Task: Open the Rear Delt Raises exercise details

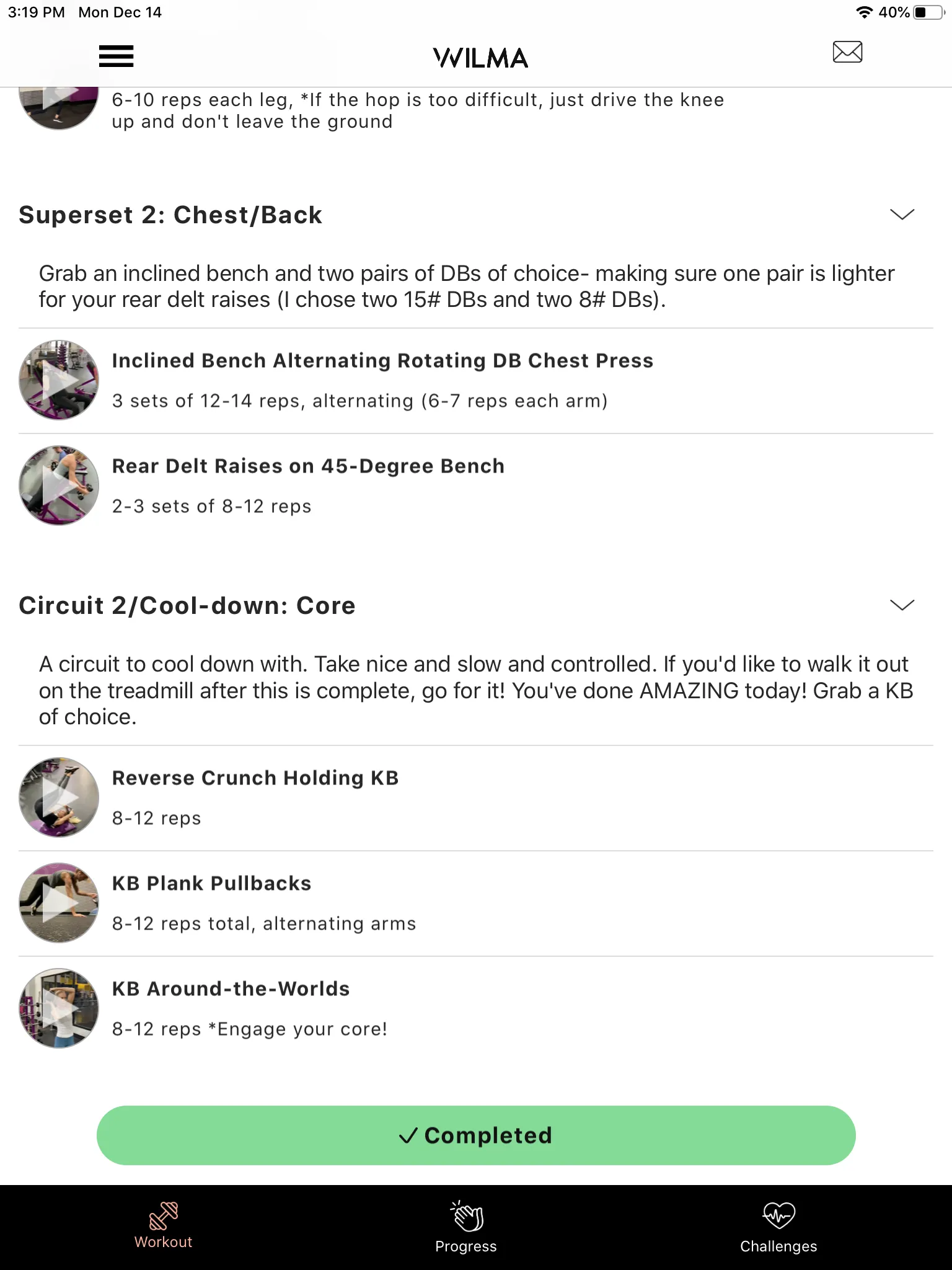Action: coord(307,466)
